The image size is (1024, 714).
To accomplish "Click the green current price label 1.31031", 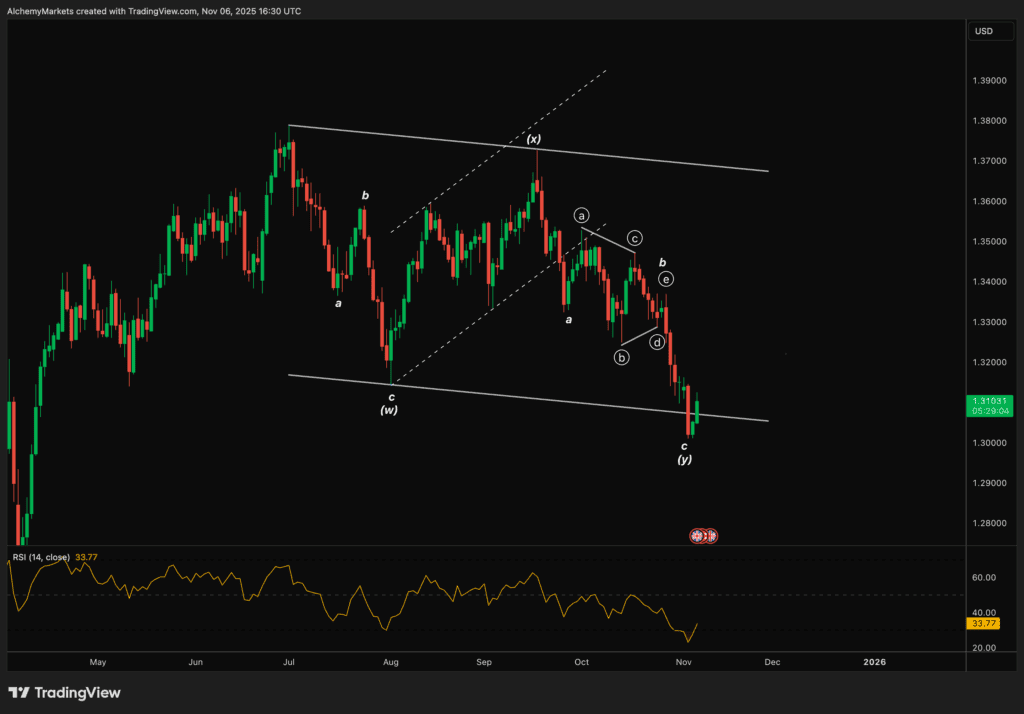I will pos(985,405).
